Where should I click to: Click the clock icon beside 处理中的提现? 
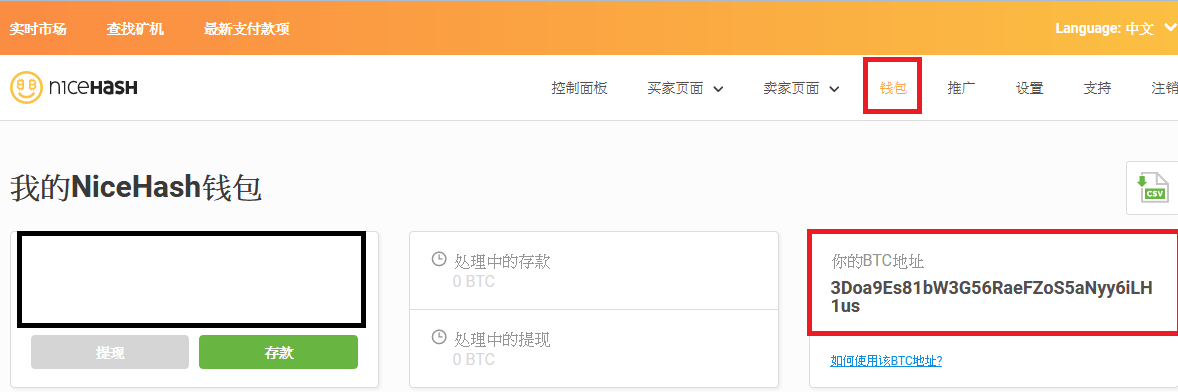pos(439,338)
